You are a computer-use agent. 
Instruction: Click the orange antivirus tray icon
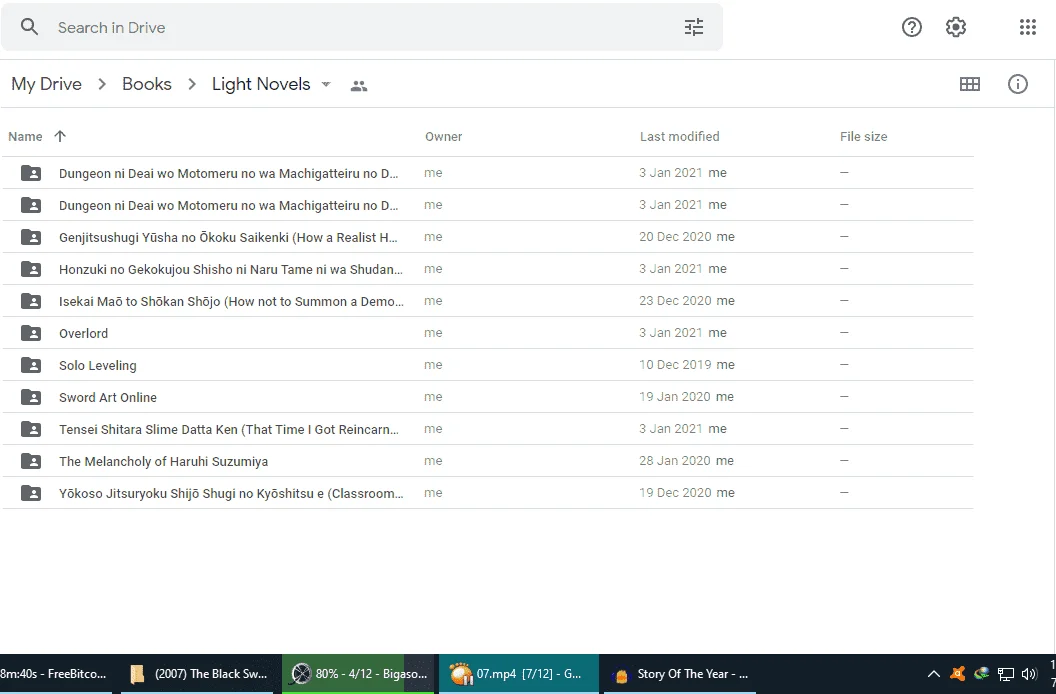(x=958, y=674)
